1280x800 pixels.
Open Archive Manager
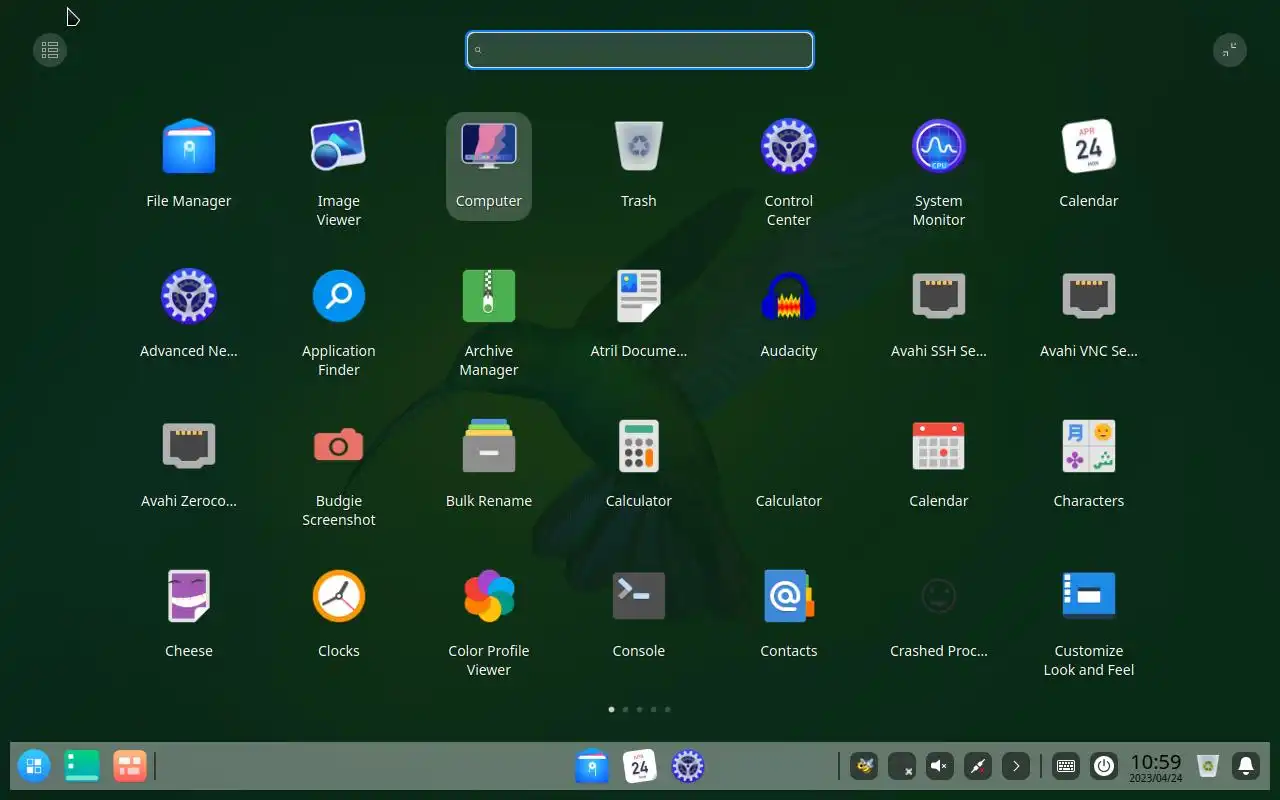[x=489, y=297]
